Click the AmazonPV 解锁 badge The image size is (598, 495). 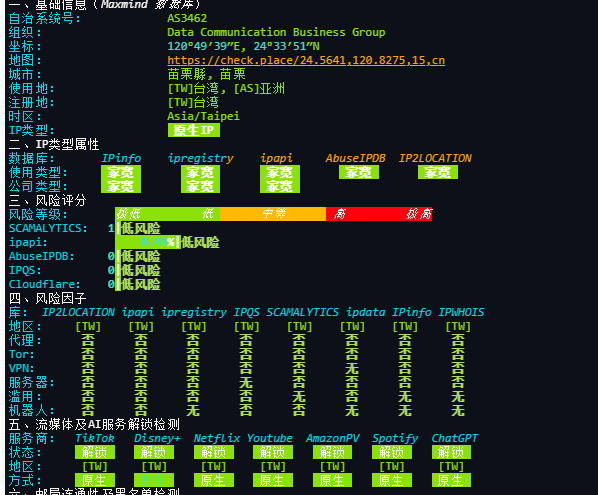tap(332, 452)
